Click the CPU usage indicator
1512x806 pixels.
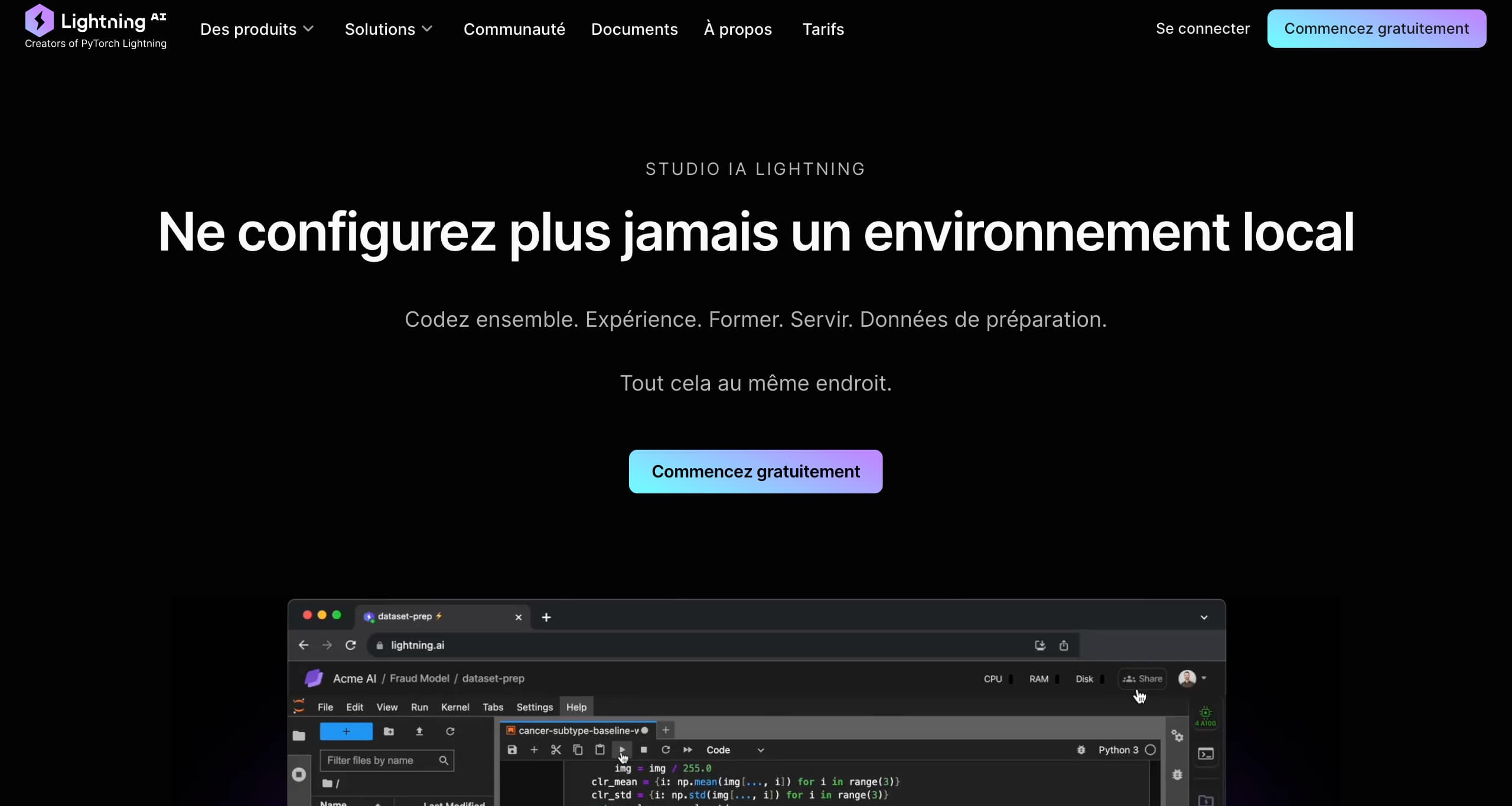[x=998, y=679]
